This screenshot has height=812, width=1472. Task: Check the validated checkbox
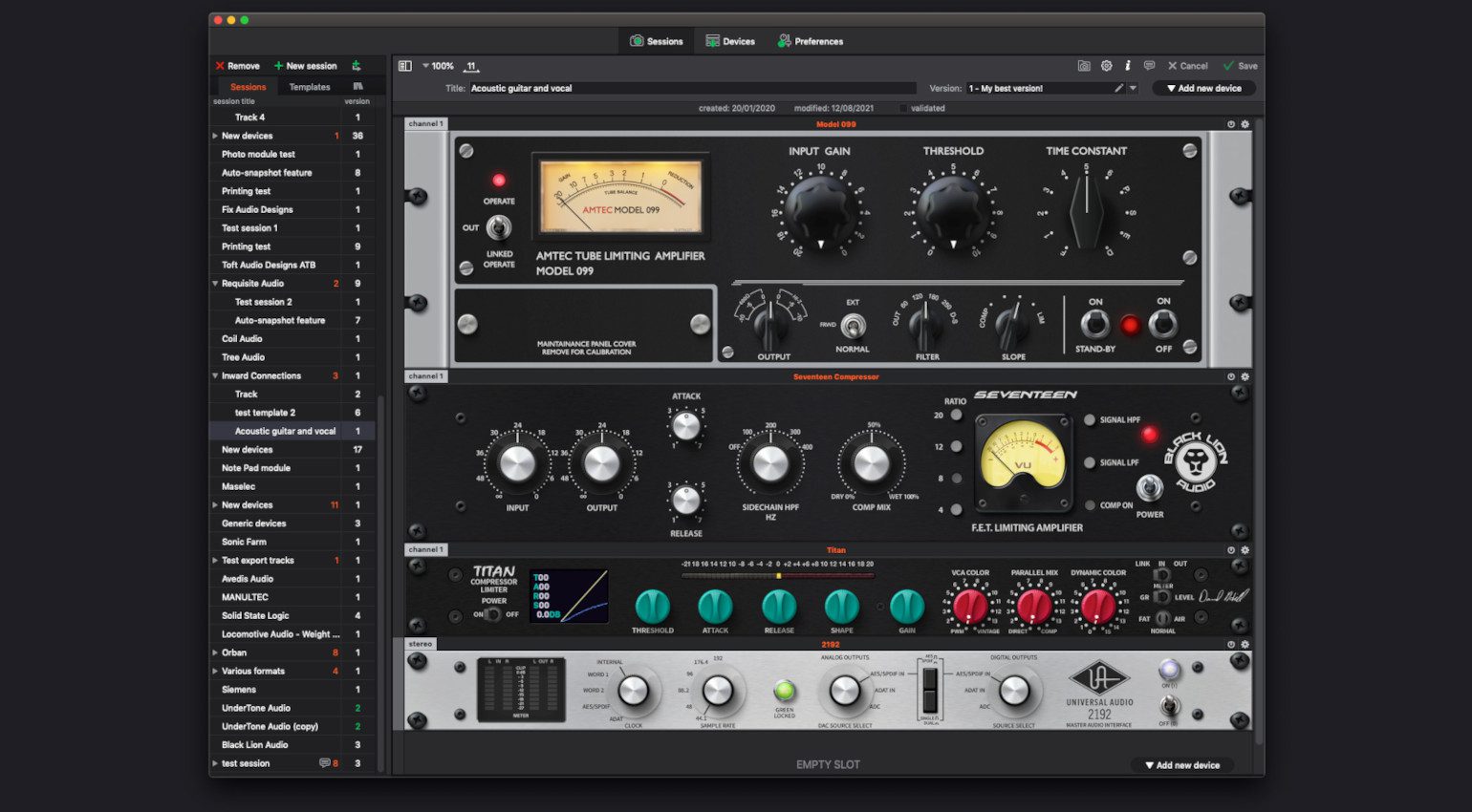pyautogui.click(x=903, y=108)
